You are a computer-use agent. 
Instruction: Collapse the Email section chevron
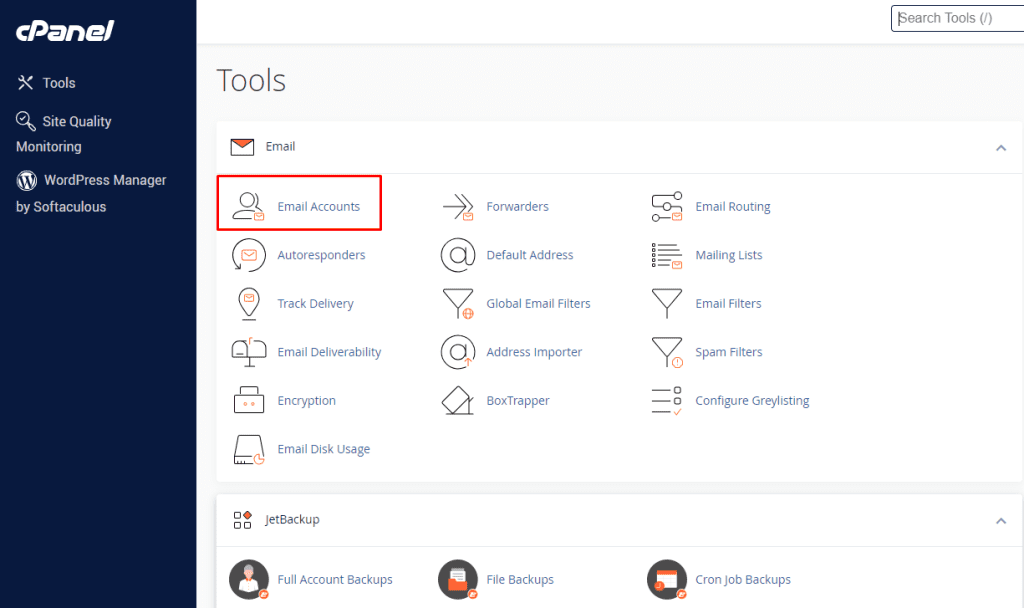click(1000, 148)
